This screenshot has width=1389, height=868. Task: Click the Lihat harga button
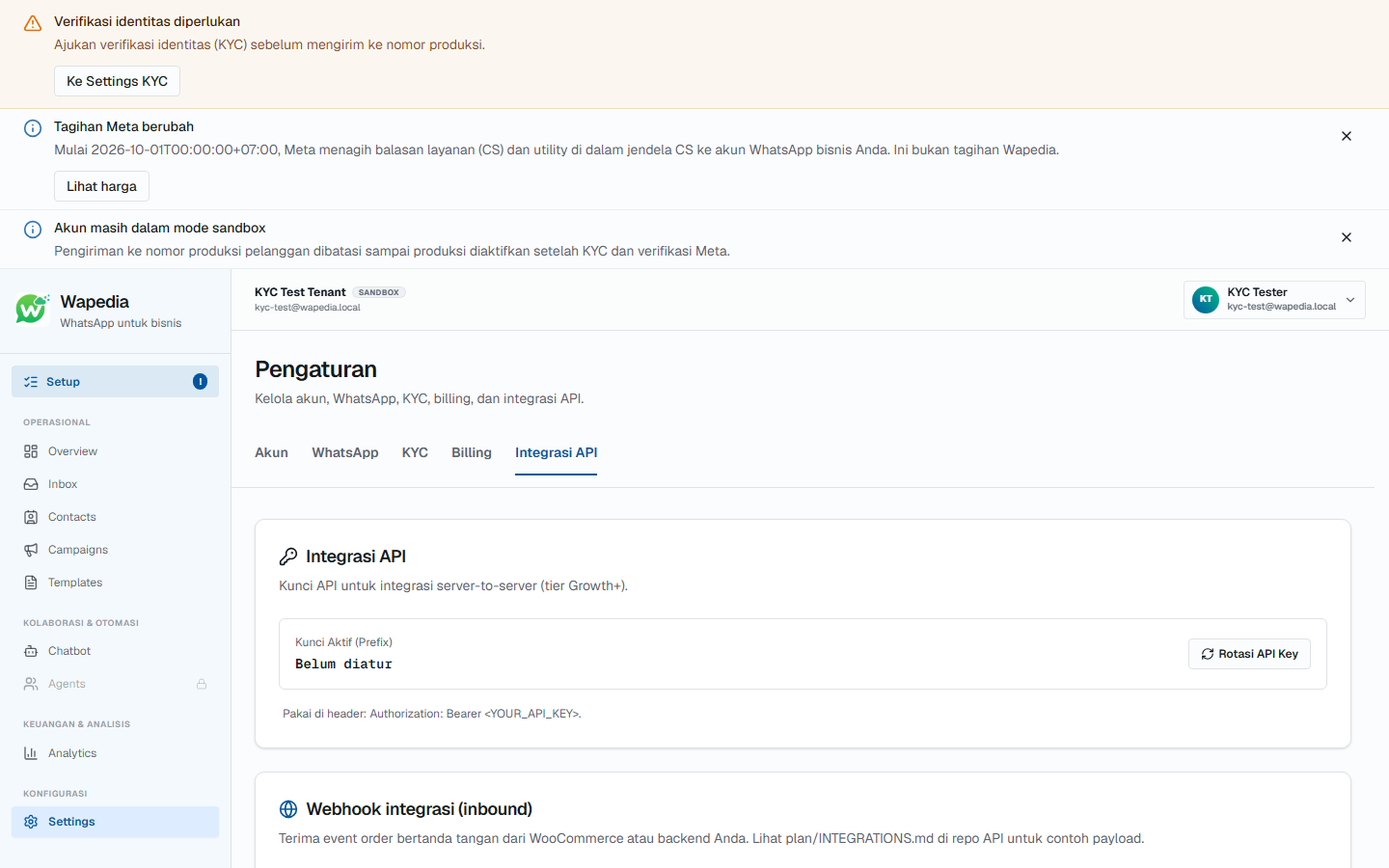pos(101,186)
